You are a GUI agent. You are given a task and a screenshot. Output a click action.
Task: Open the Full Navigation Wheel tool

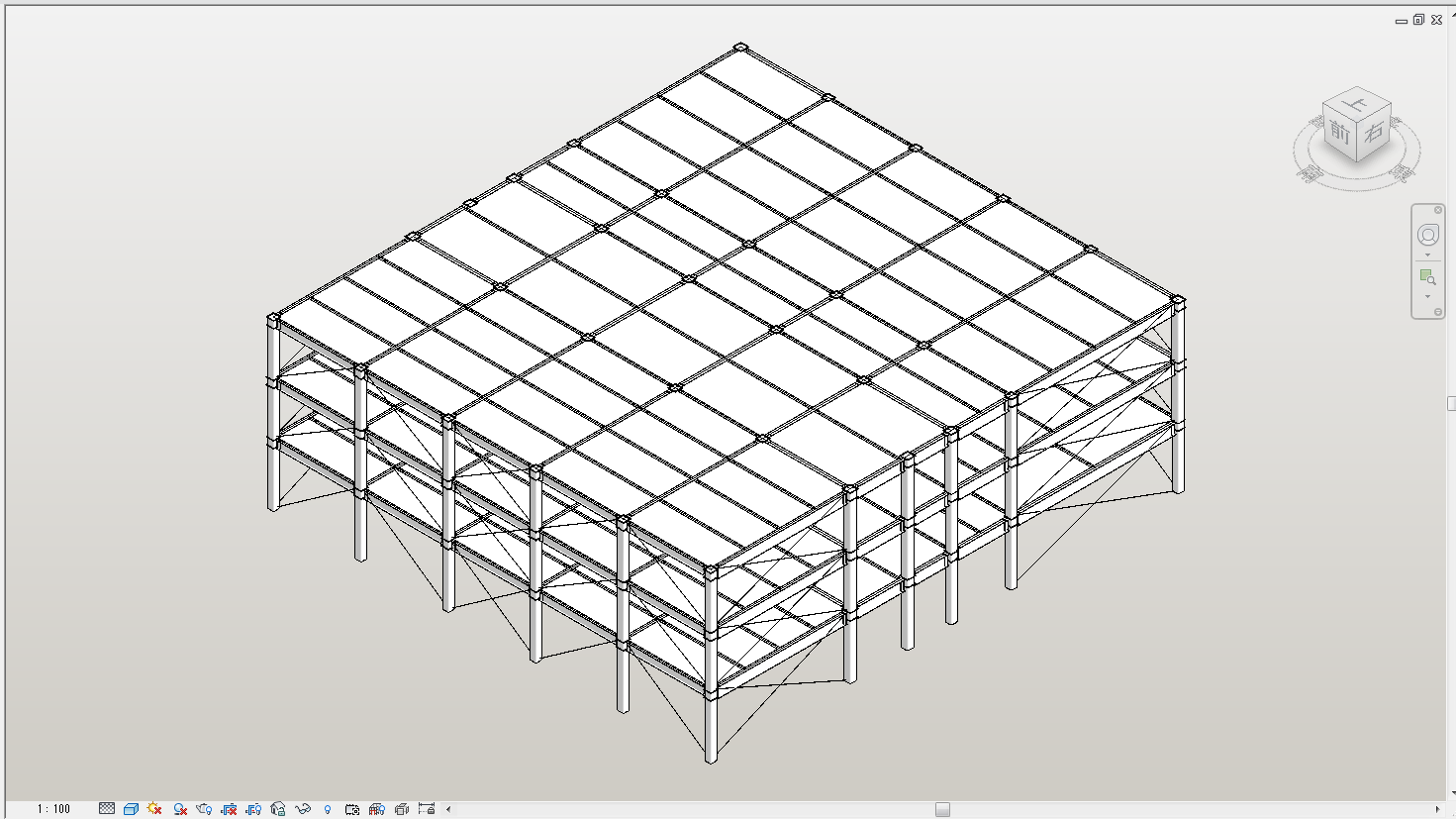(1427, 235)
